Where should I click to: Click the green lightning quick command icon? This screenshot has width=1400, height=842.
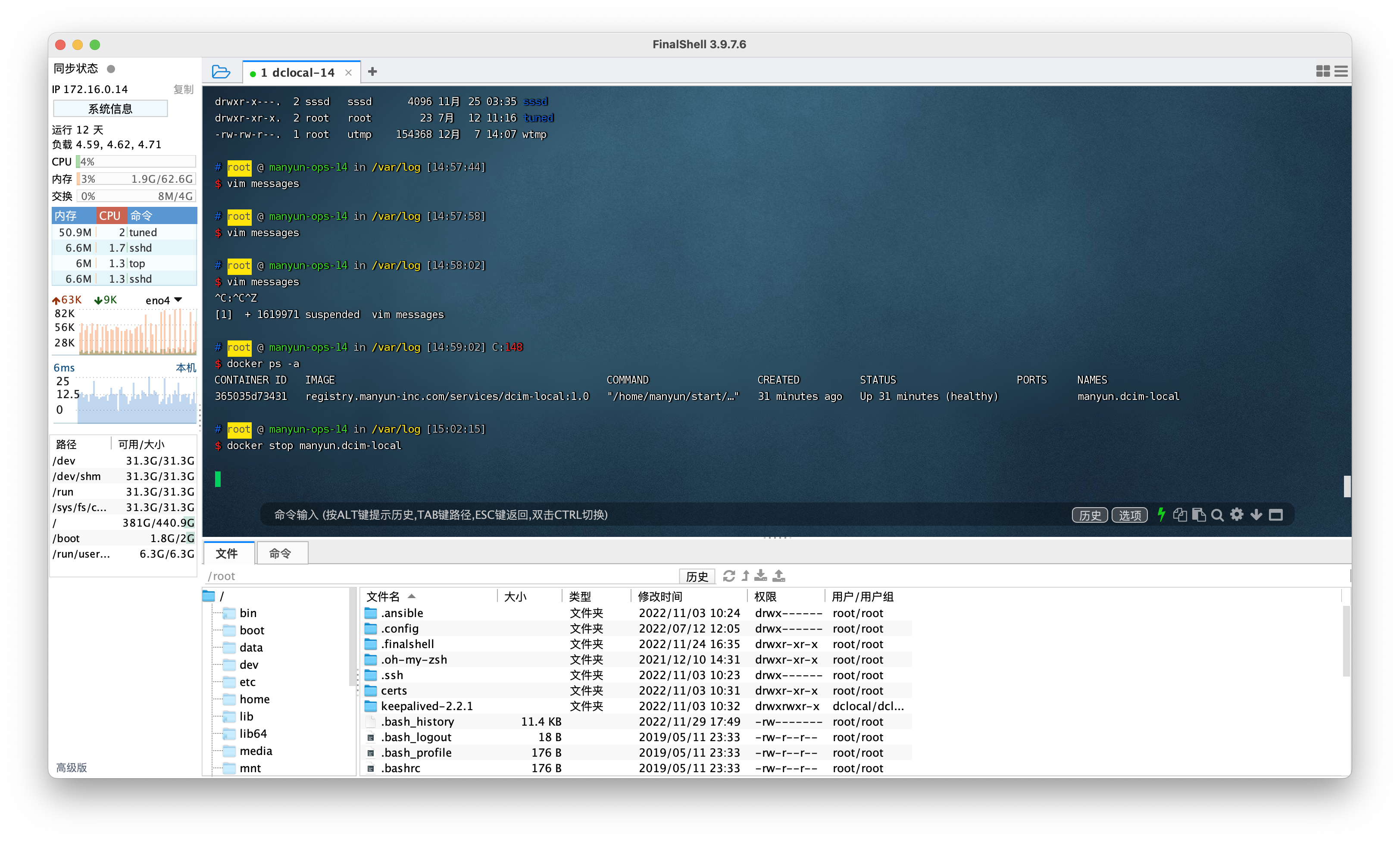coord(1161,515)
